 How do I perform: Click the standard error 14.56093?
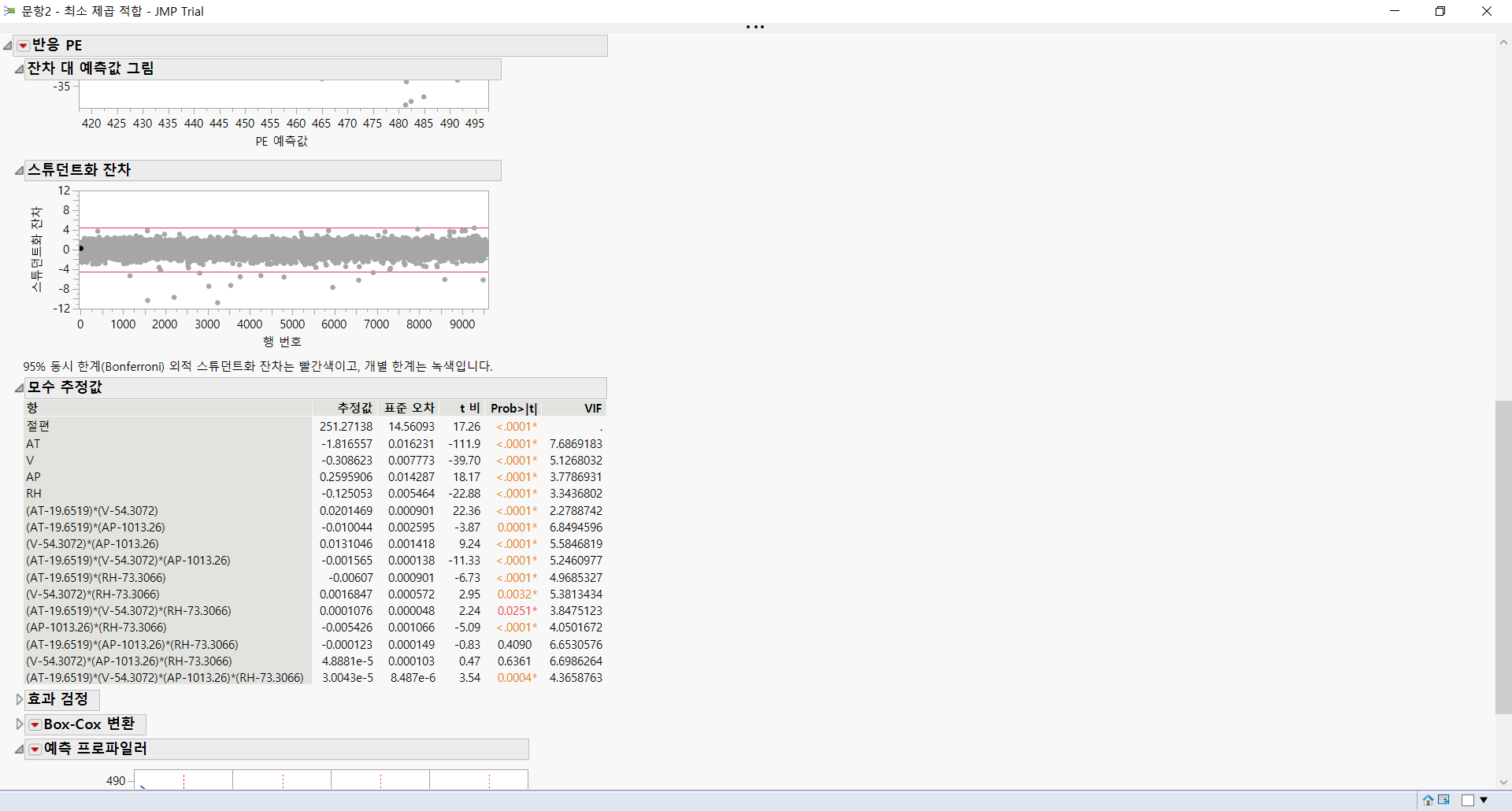click(411, 427)
